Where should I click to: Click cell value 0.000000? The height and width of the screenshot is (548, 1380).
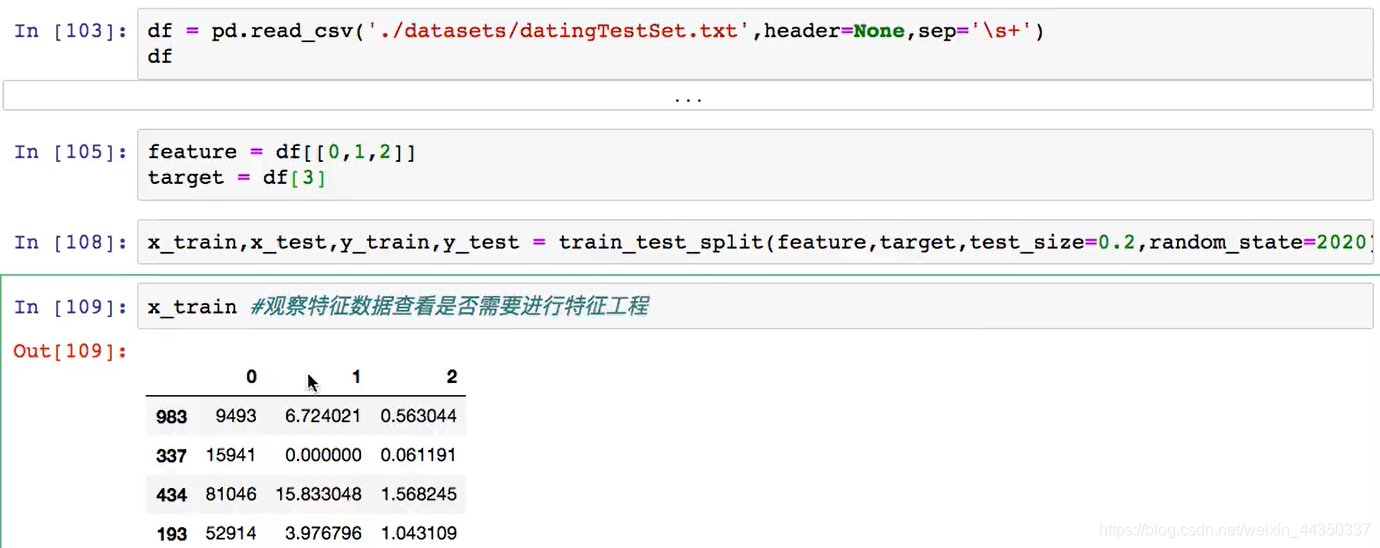[323, 455]
